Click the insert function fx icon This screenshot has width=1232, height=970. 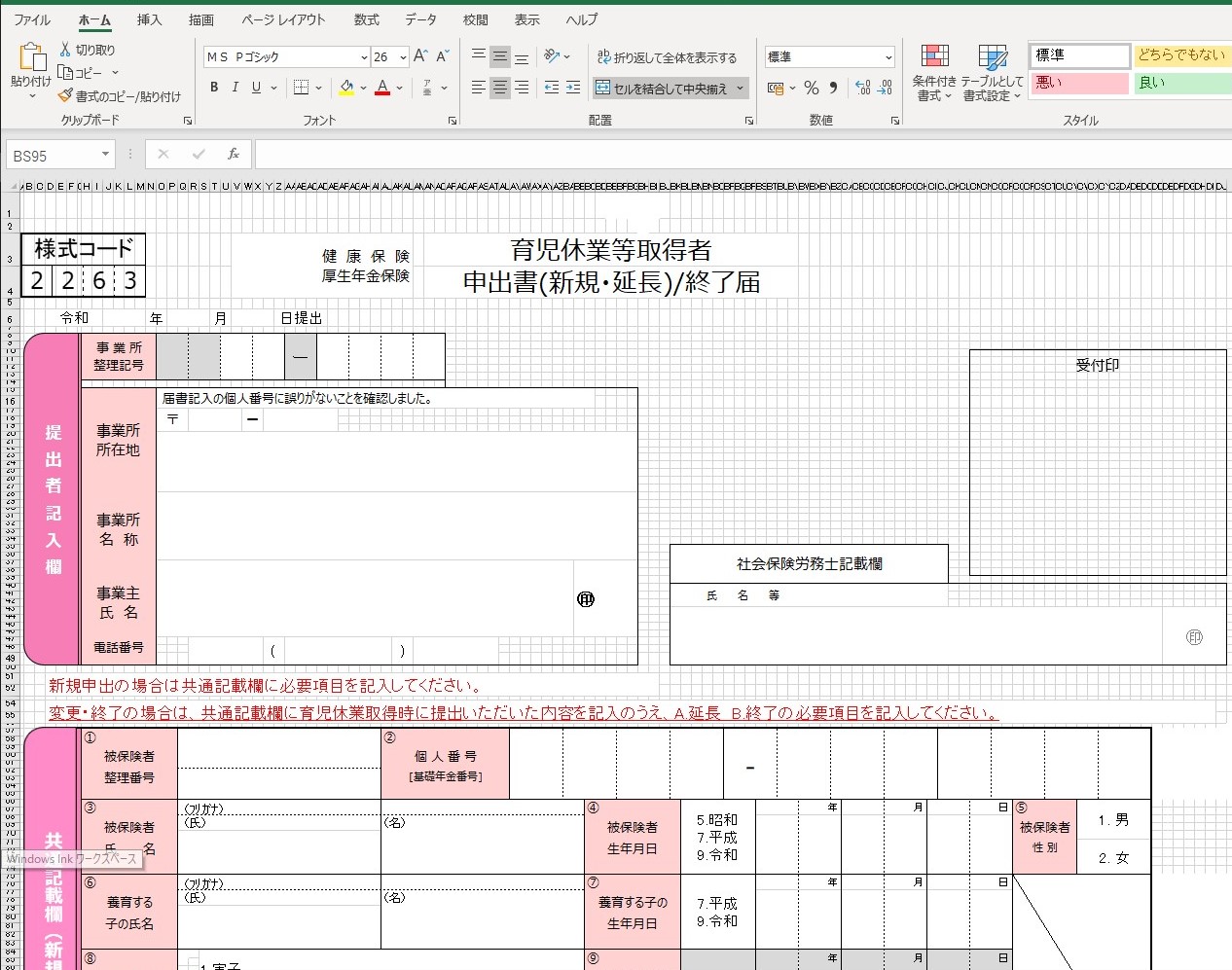(234, 155)
